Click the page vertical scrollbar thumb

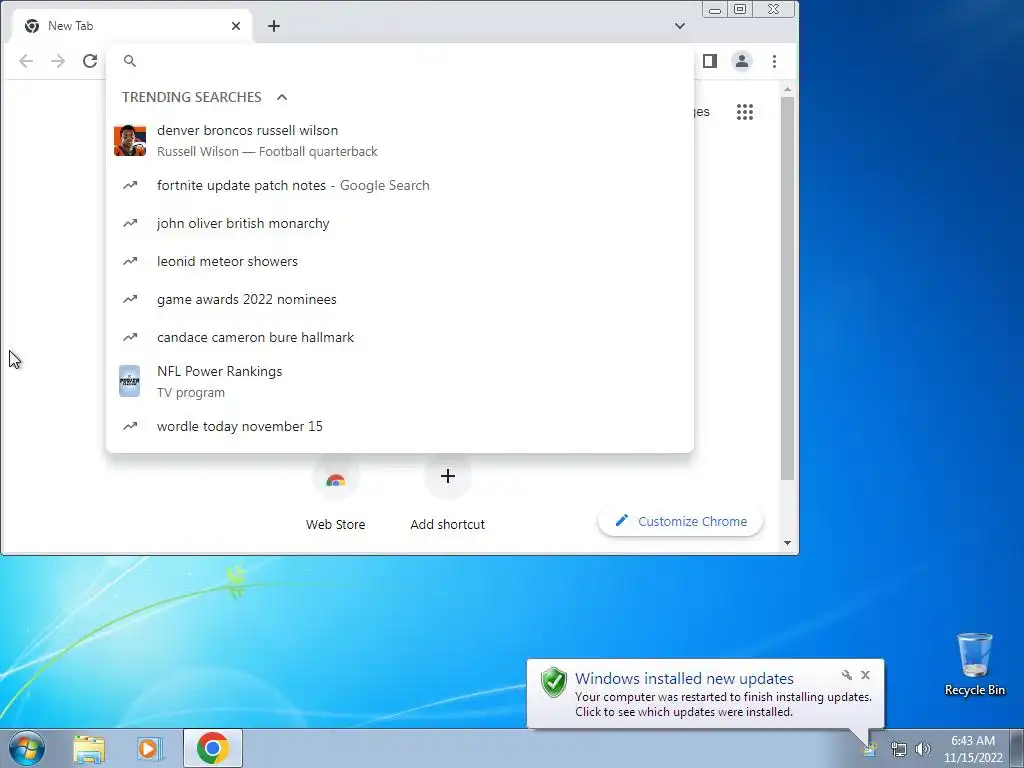point(788,289)
